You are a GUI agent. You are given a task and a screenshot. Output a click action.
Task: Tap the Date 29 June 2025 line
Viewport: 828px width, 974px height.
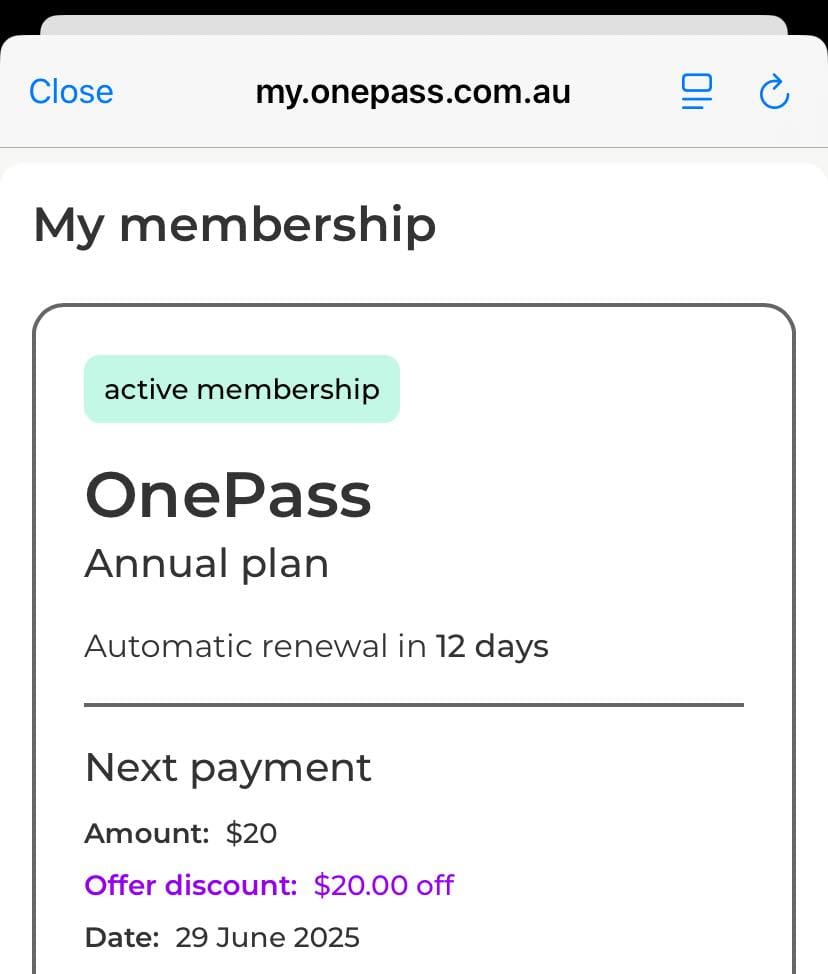(x=222, y=937)
